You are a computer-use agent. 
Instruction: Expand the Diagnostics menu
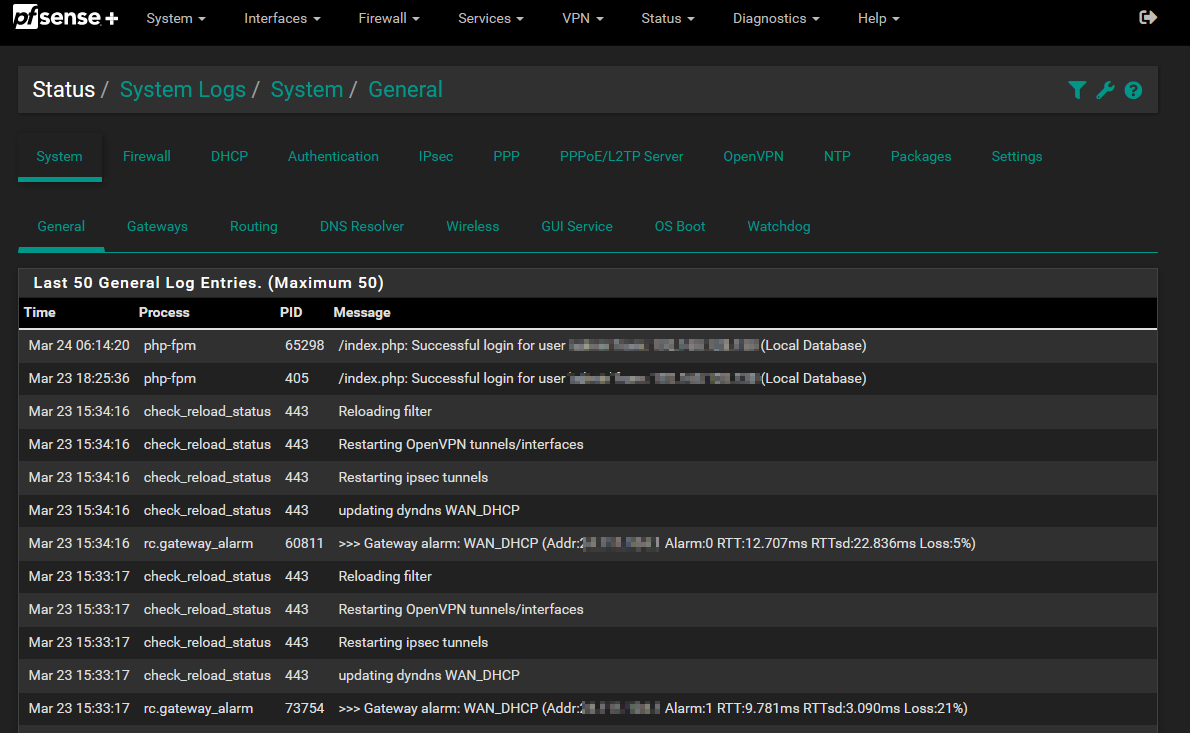pyautogui.click(x=776, y=18)
